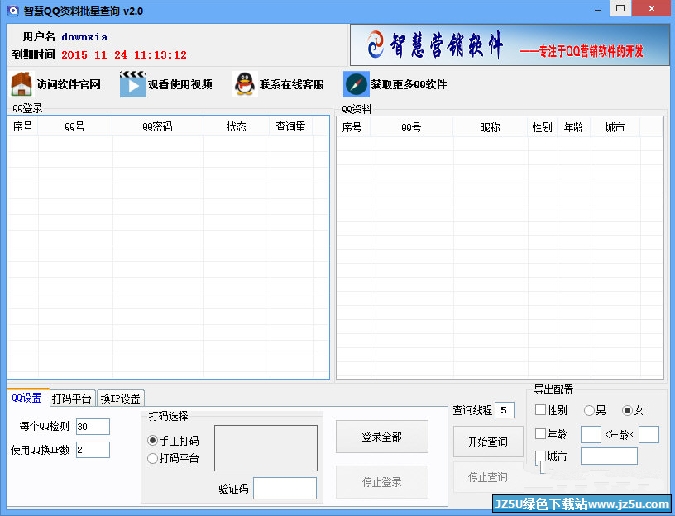The image size is (675, 516).
Task: Click the 智慧营销软件 banner
Action: coord(510,45)
